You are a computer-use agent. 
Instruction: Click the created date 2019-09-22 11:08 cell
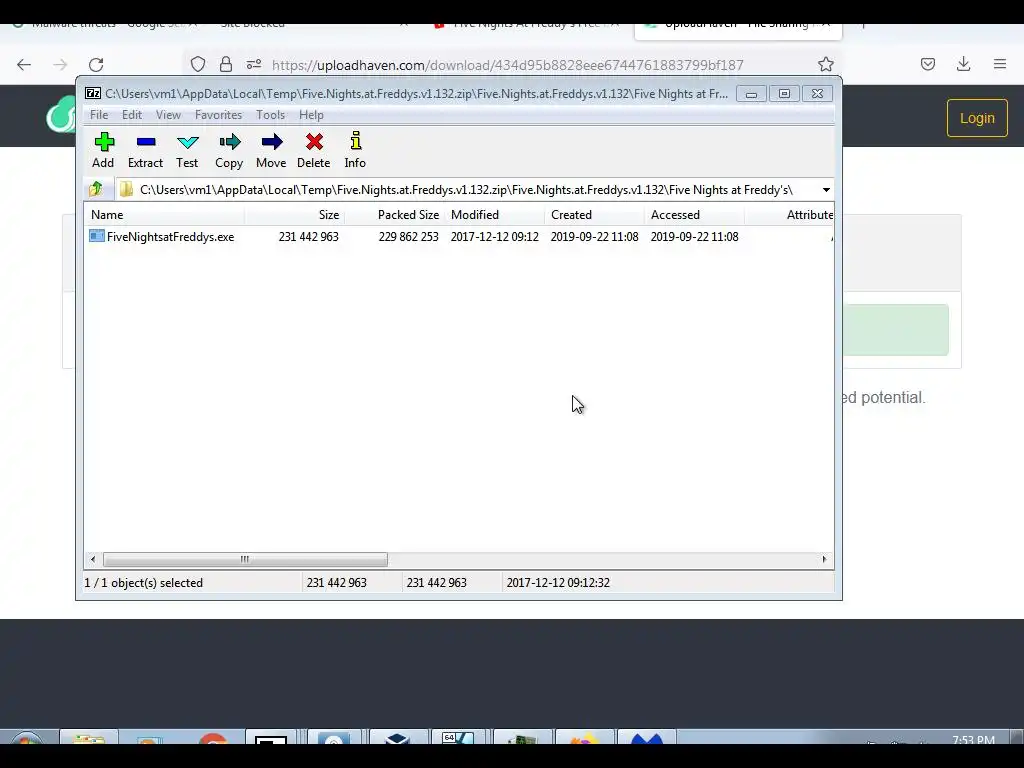[594, 236]
